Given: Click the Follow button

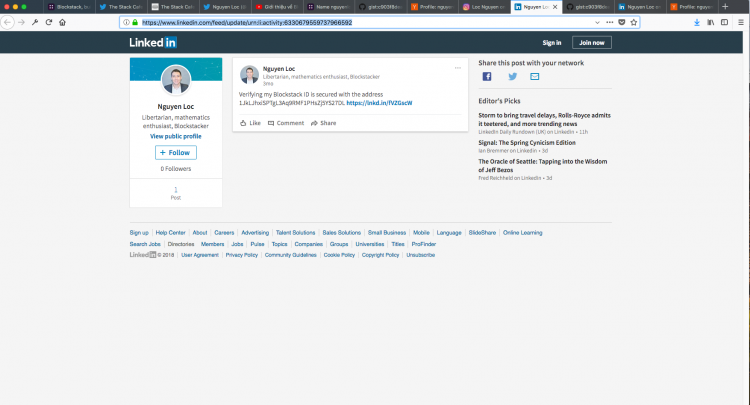Looking at the screenshot, I should click(x=176, y=153).
